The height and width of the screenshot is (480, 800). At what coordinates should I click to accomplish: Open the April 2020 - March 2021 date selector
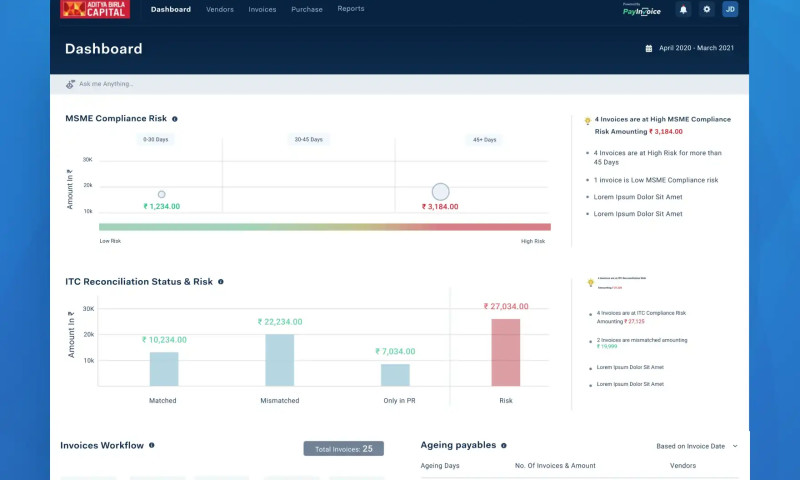[x=697, y=48]
